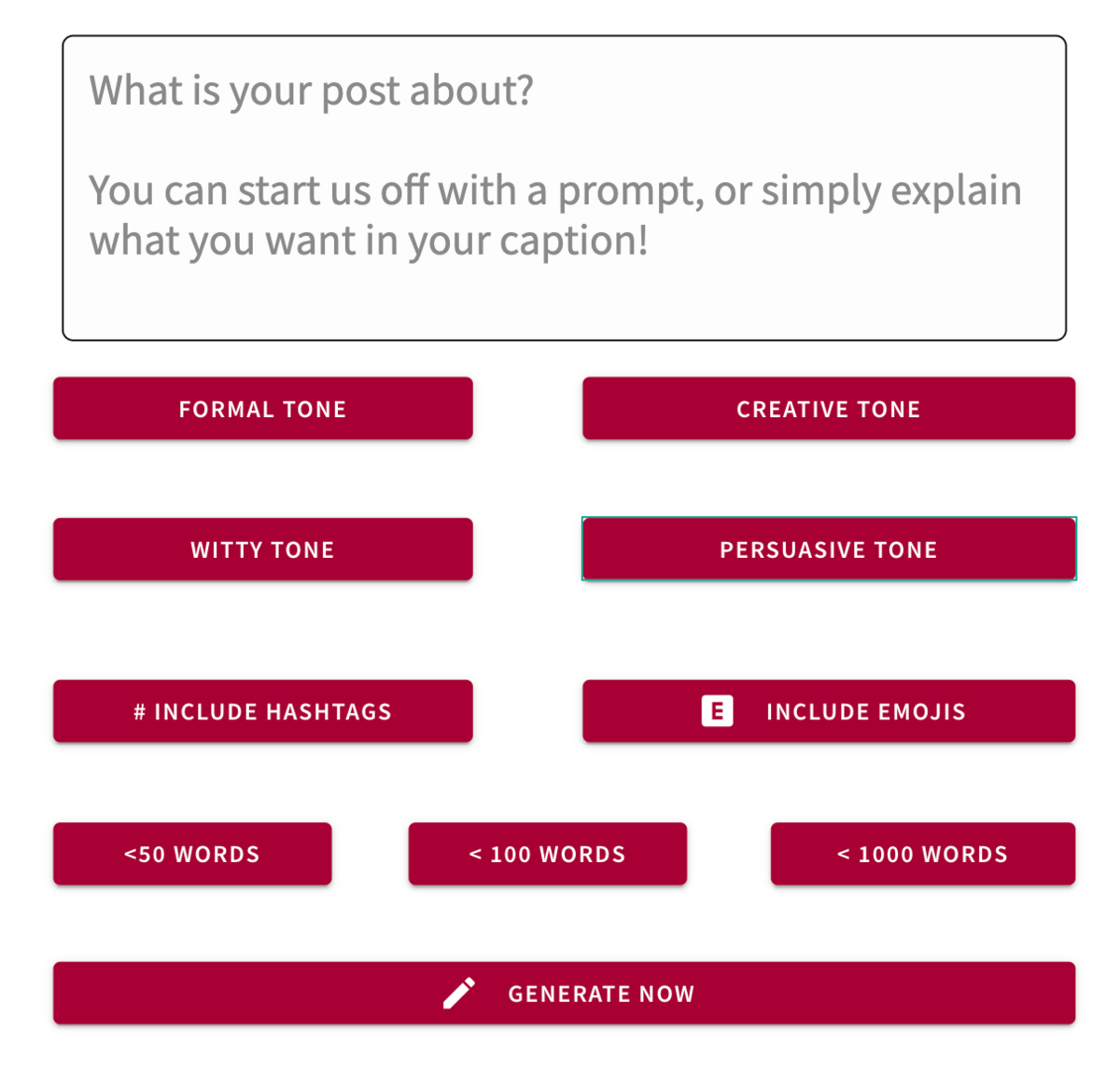Choose the highlighted Persuasive Tone button
The image size is (1120, 1073).
pyautogui.click(x=829, y=550)
